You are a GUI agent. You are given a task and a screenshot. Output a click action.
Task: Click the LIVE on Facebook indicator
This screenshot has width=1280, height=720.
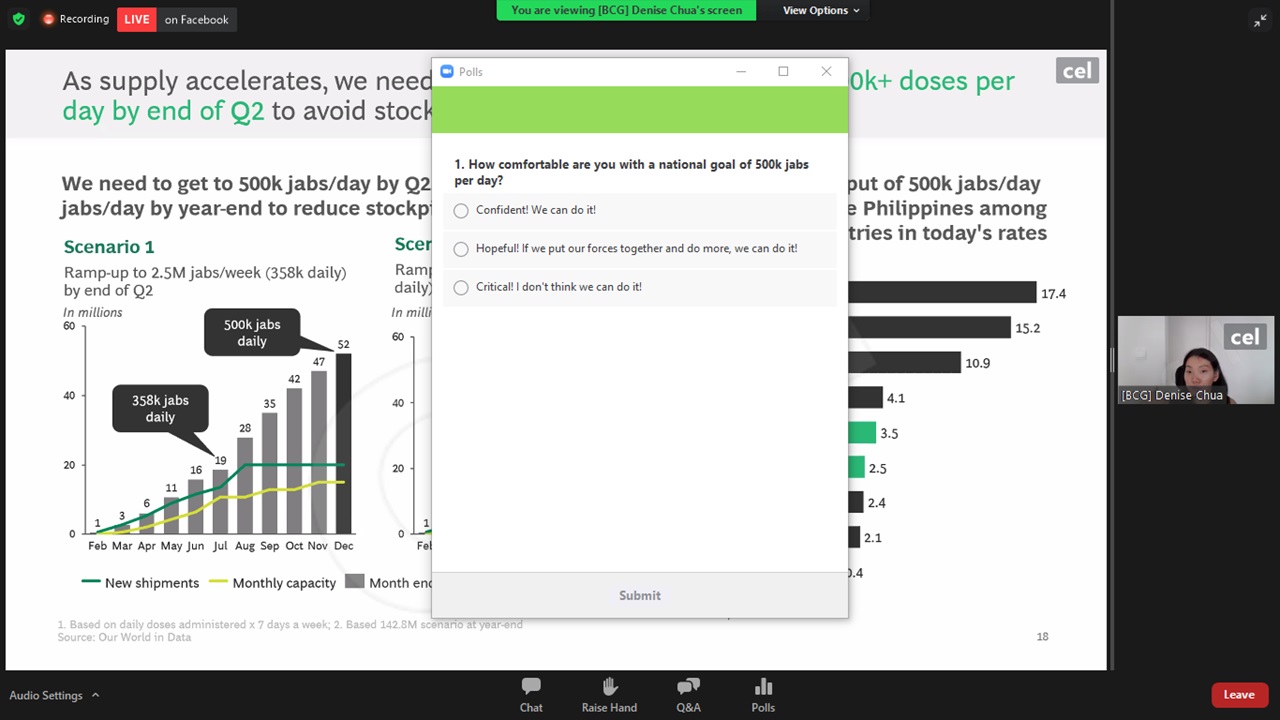click(176, 19)
